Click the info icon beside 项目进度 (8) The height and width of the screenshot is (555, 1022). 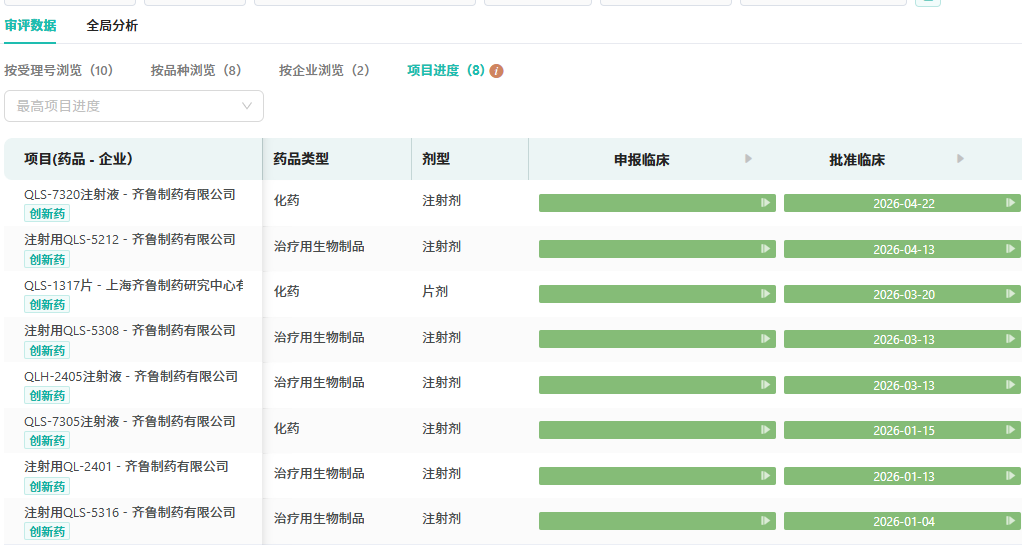(x=497, y=71)
